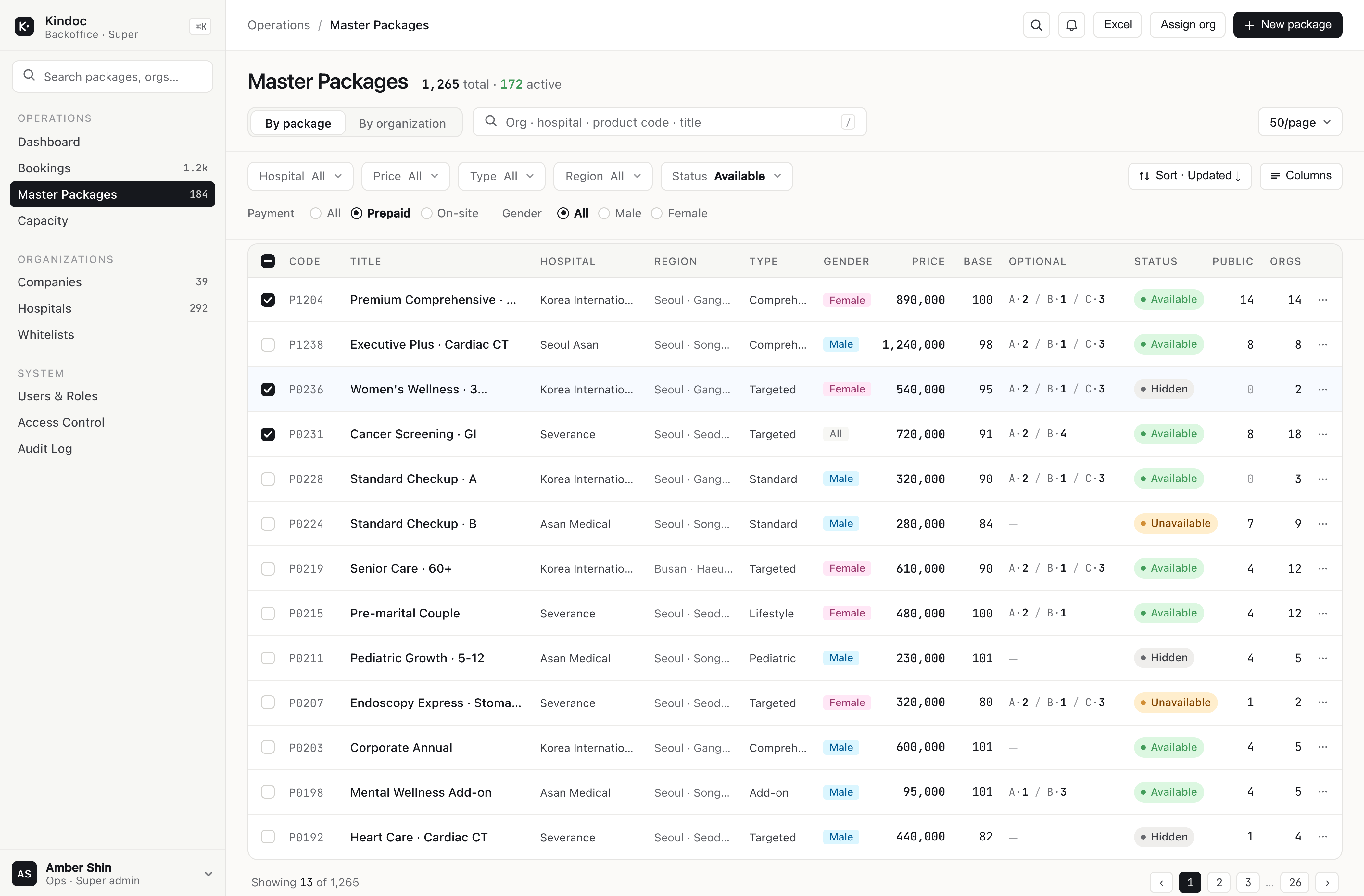
Task: Open Bookings in sidebar
Action: point(112,168)
